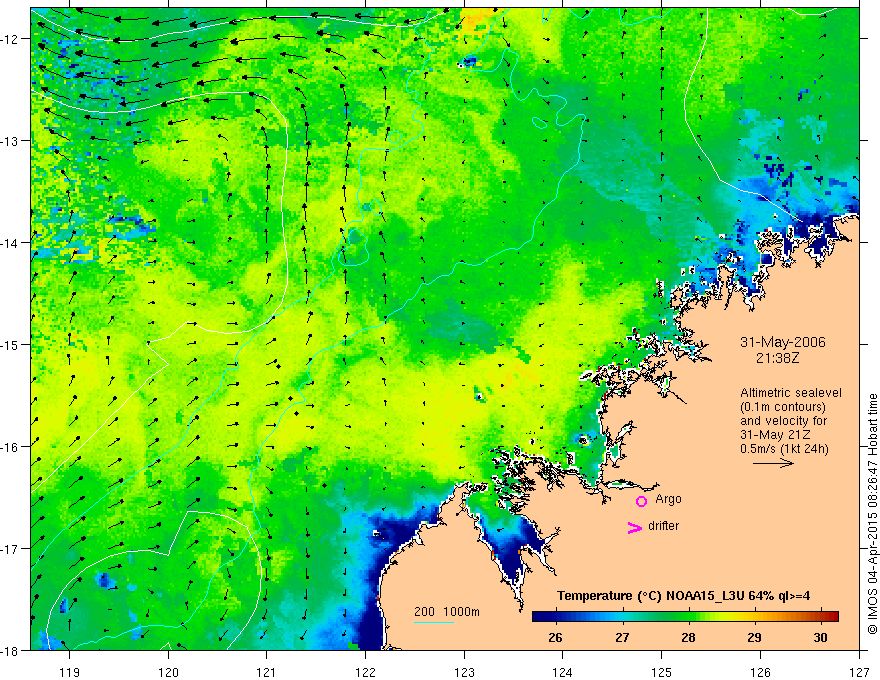Viewport: 880px width, 680px height.
Task: Click the '200 1000m' bathymetry label
Action: click(x=447, y=612)
